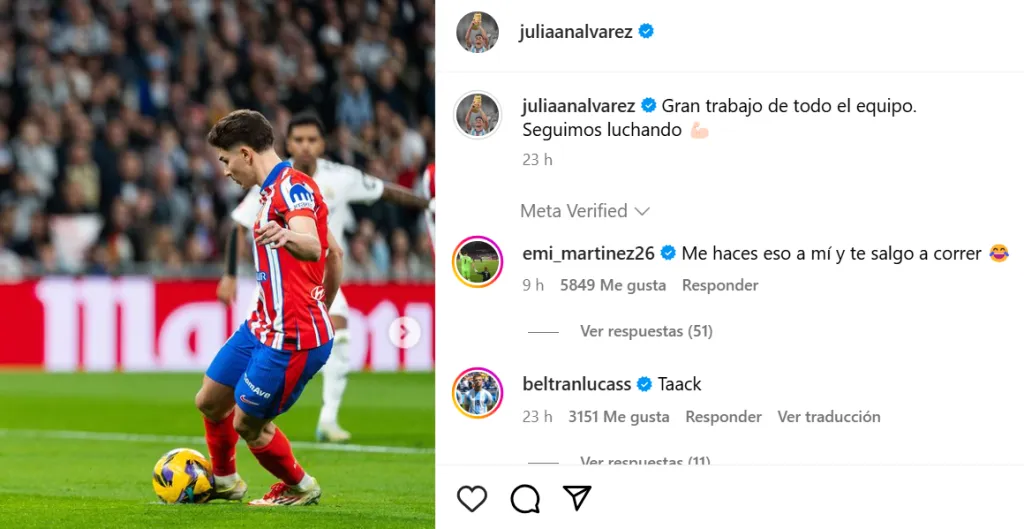Click the post photo of the player

click(217, 264)
